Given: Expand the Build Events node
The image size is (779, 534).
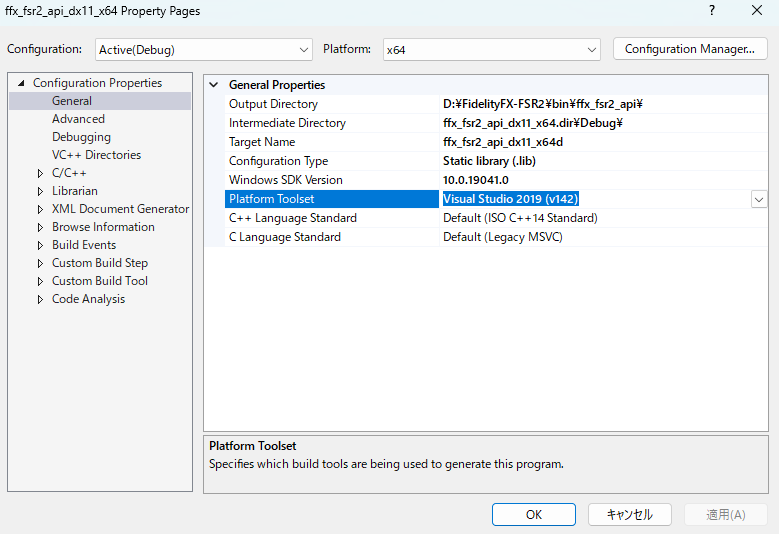Looking at the screenshot, I should coord(40,245).
